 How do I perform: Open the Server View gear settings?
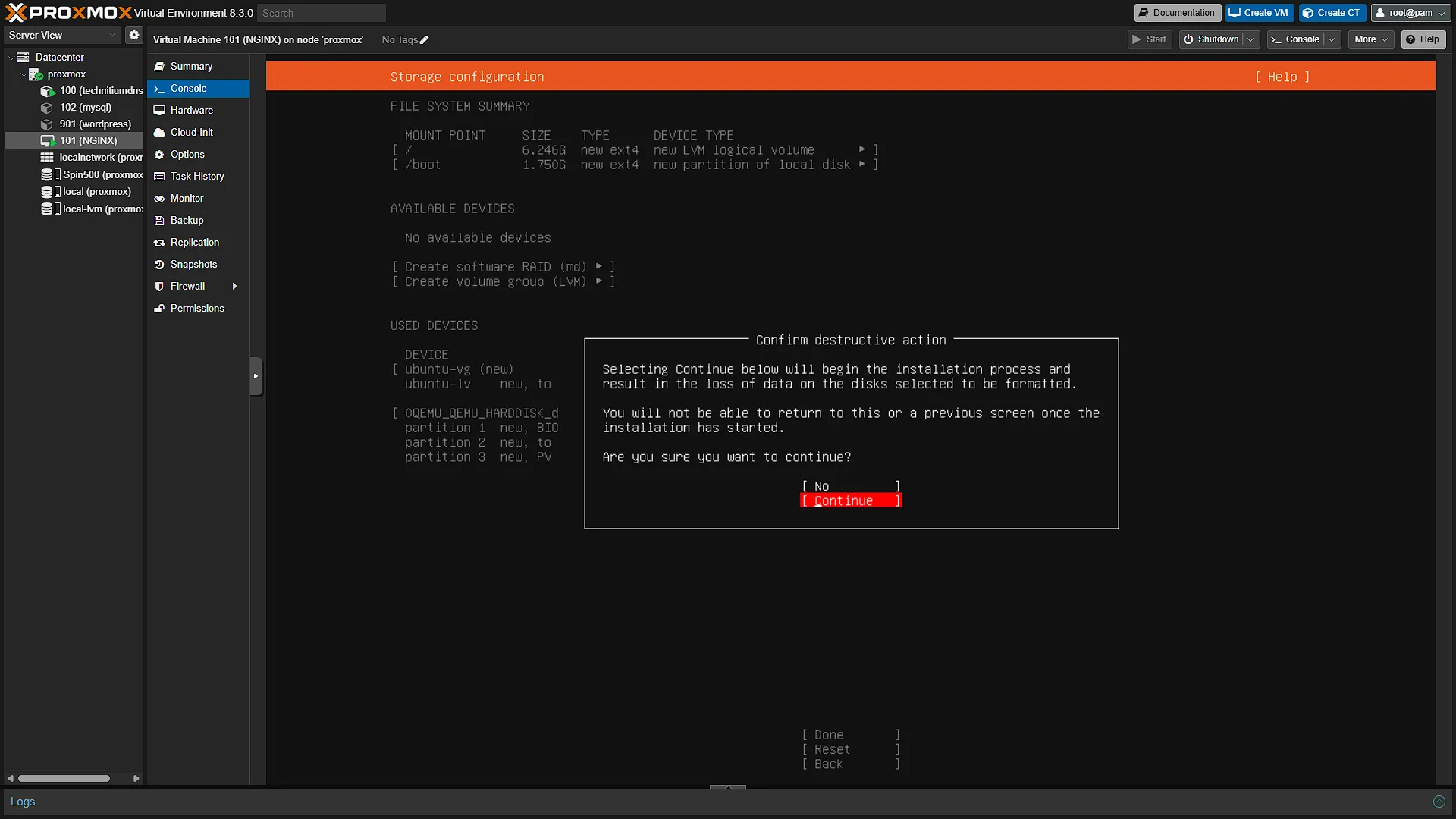click(x=134, y=35)
